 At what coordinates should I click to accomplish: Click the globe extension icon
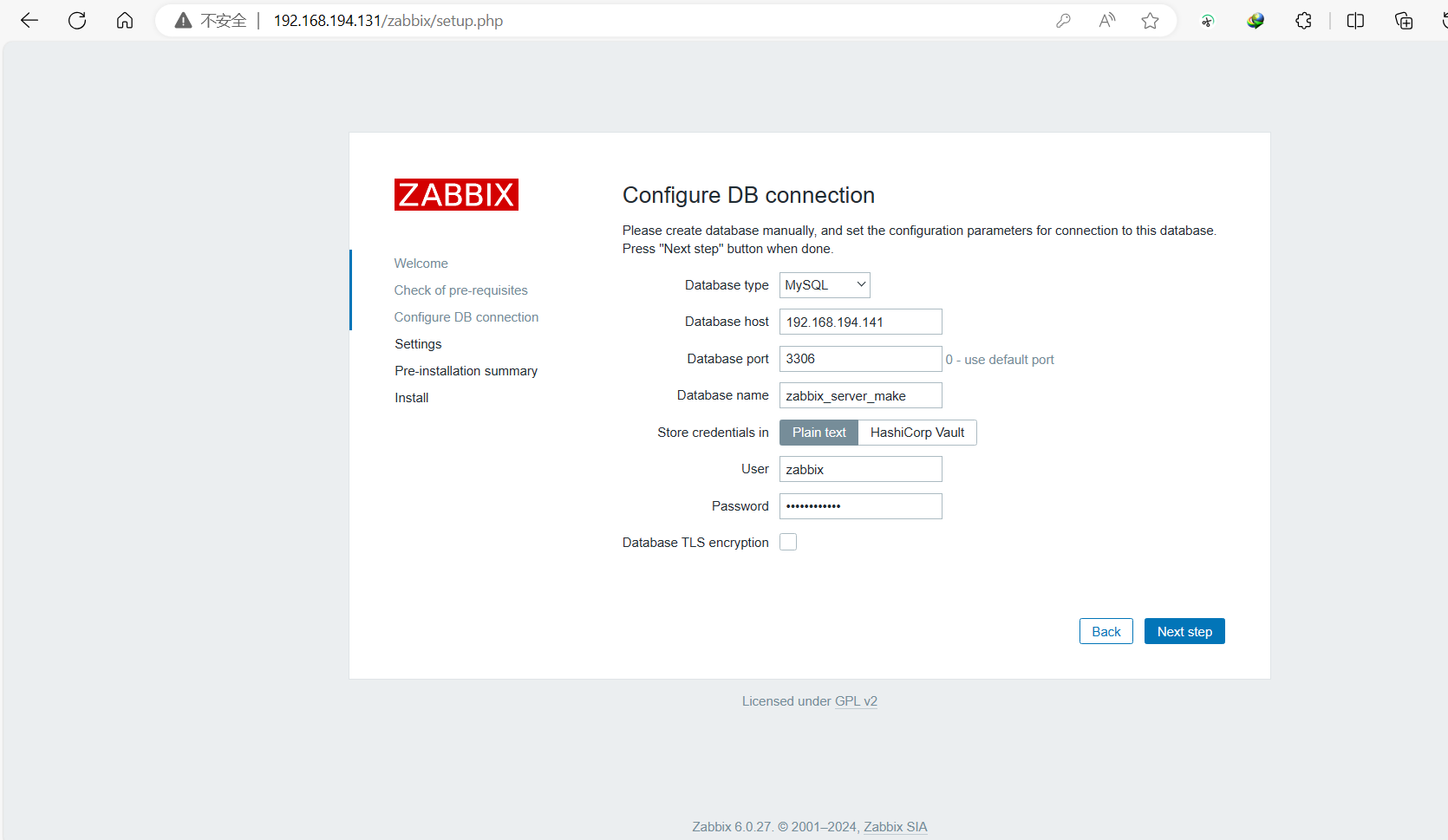point(1256,21)
